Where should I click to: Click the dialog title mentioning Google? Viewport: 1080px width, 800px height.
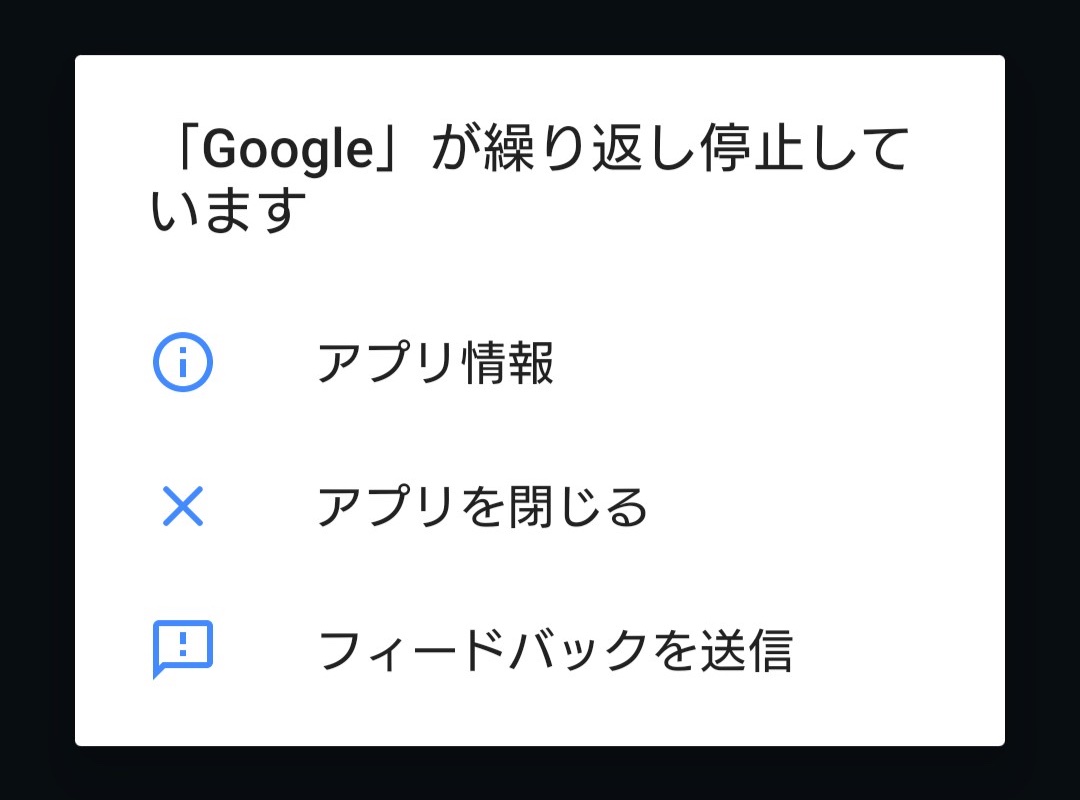coord(530,178)
